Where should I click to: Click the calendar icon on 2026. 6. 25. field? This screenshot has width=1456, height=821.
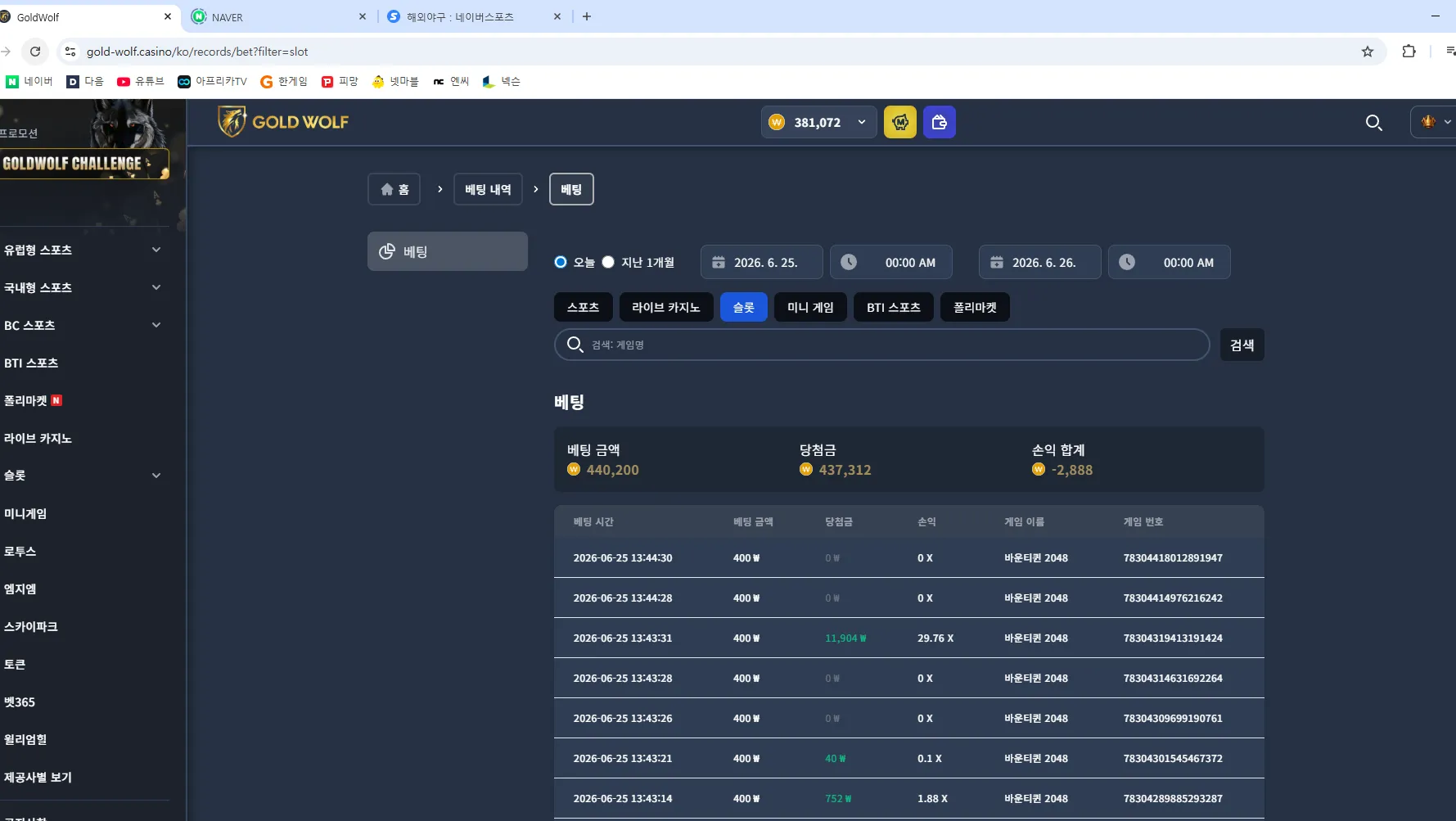click(x=719, y=263)
